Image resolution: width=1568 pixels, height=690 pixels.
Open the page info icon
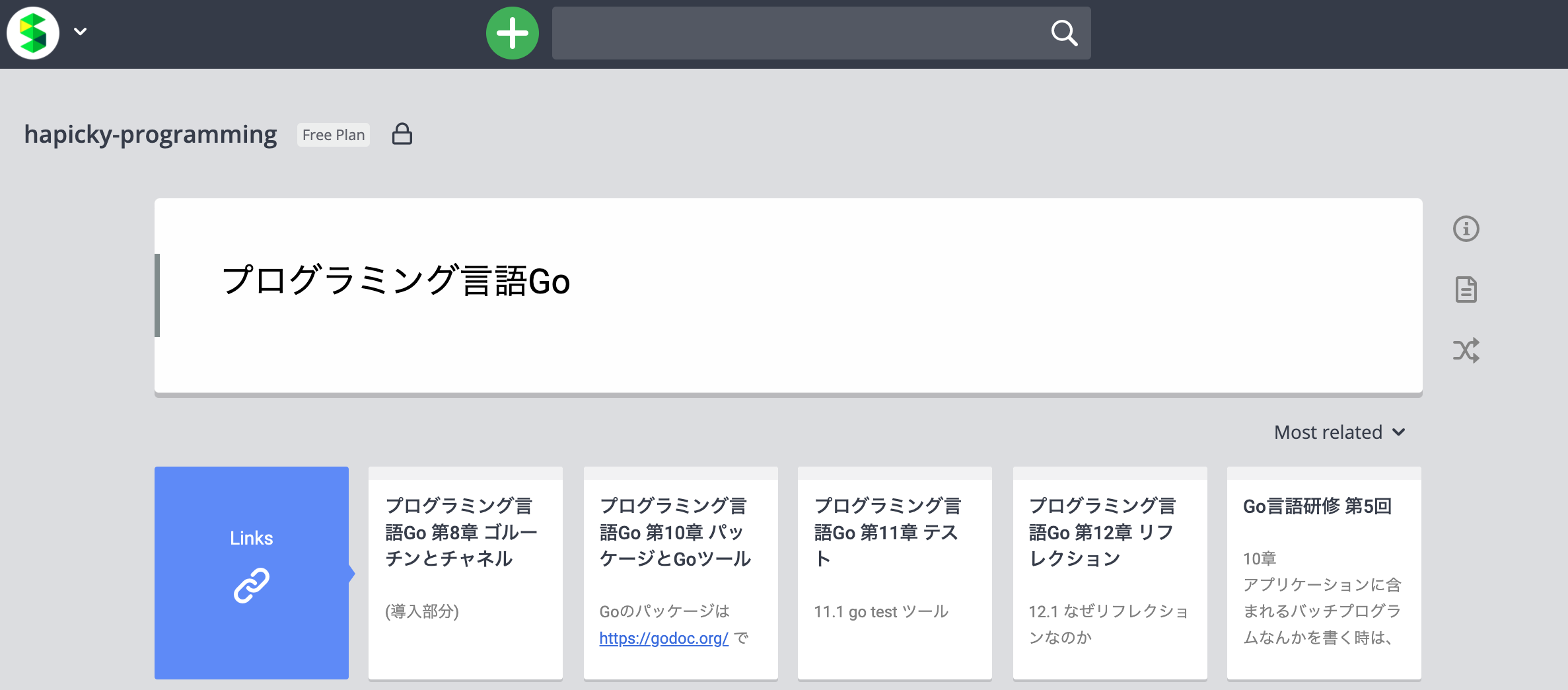pyautogui.click(x=1466, y=229)
